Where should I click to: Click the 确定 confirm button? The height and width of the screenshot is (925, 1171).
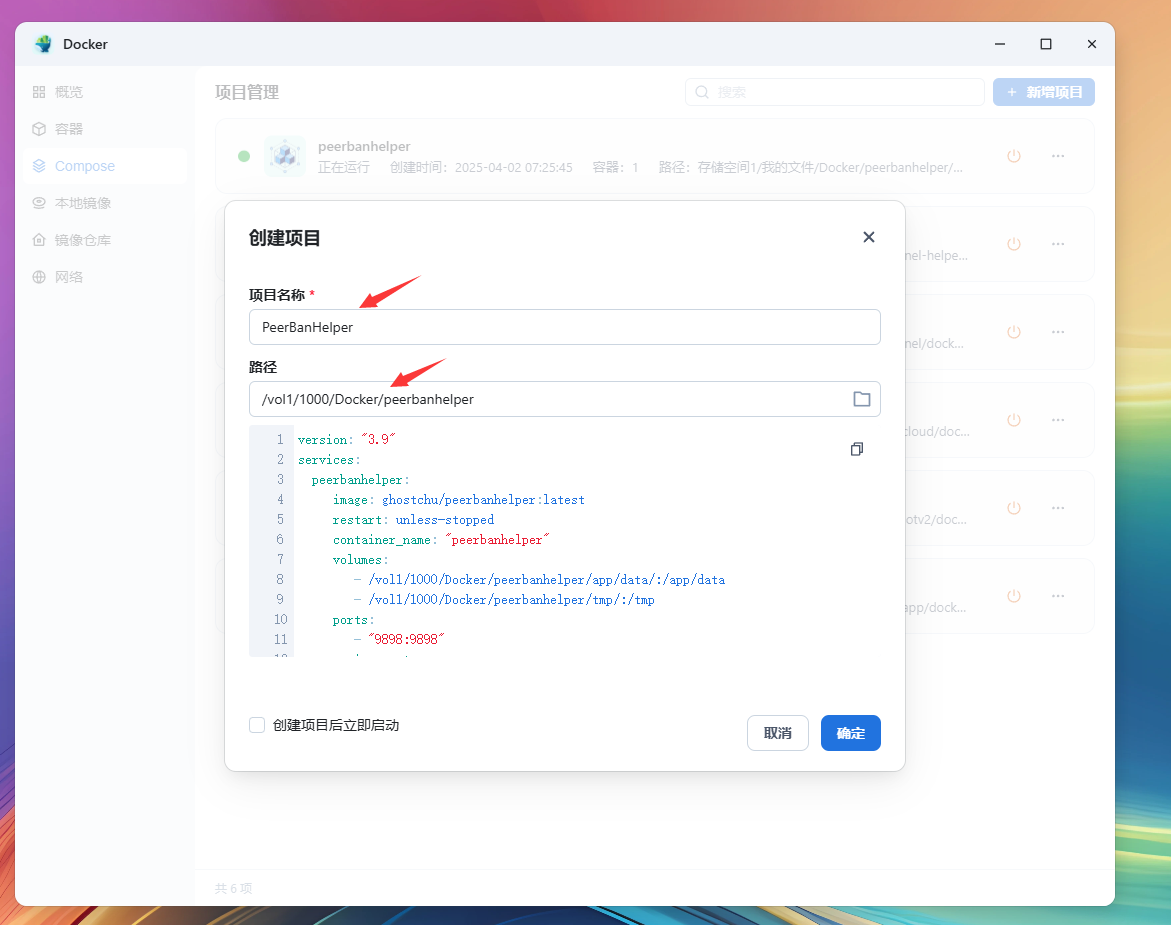point(851,733)
